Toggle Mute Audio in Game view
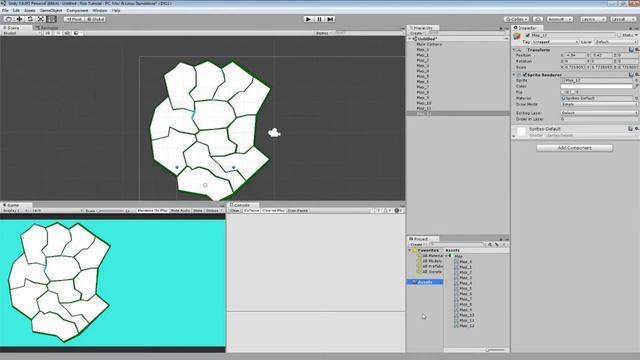Viewport: 640px width, 360px height. [180, 211]
